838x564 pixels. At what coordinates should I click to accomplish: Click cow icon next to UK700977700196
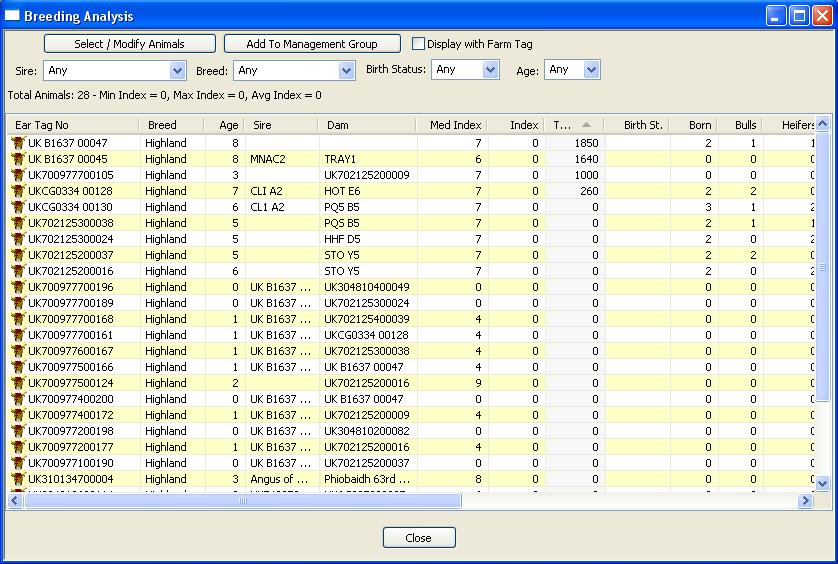(x=17, y=287)
